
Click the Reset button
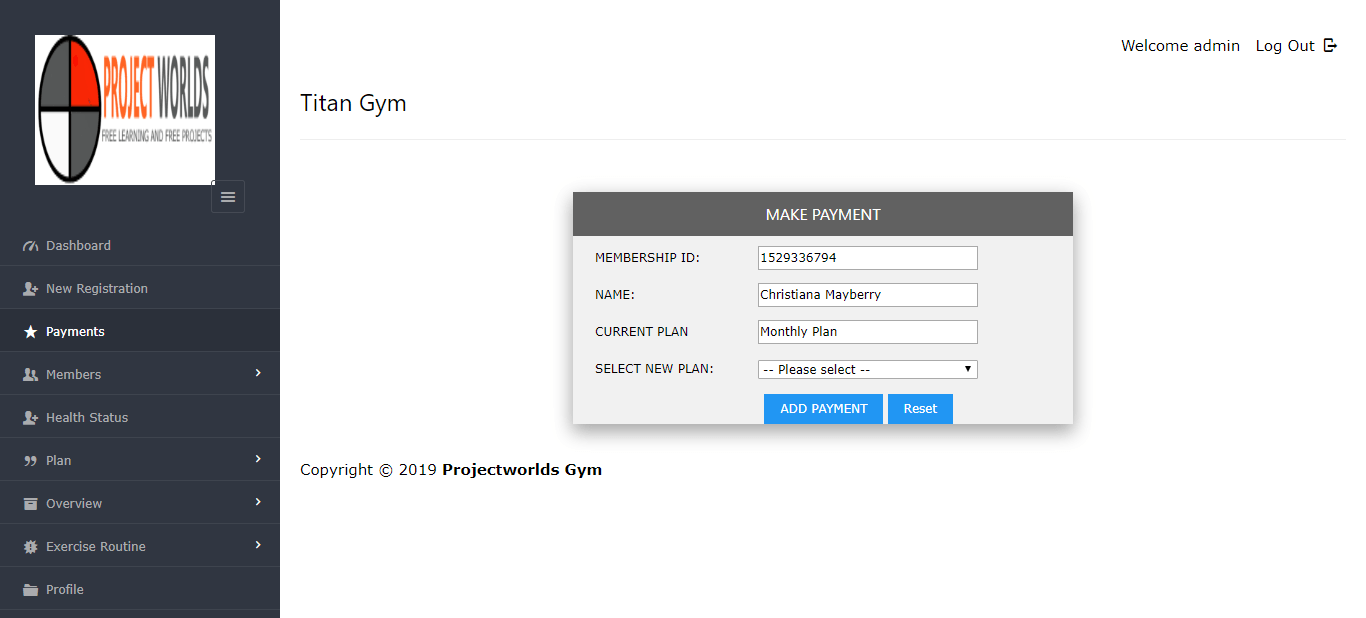click(x=920, y=408)
